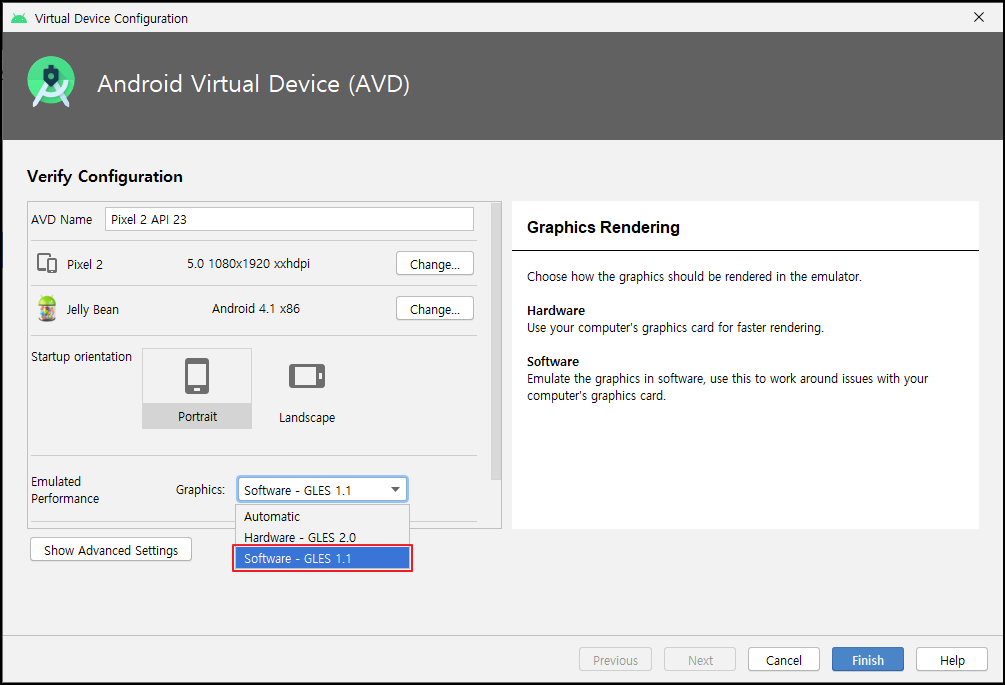Click the 'Verify Configuration' heading
Viewport: 1005px width, 685px height.
104,176
